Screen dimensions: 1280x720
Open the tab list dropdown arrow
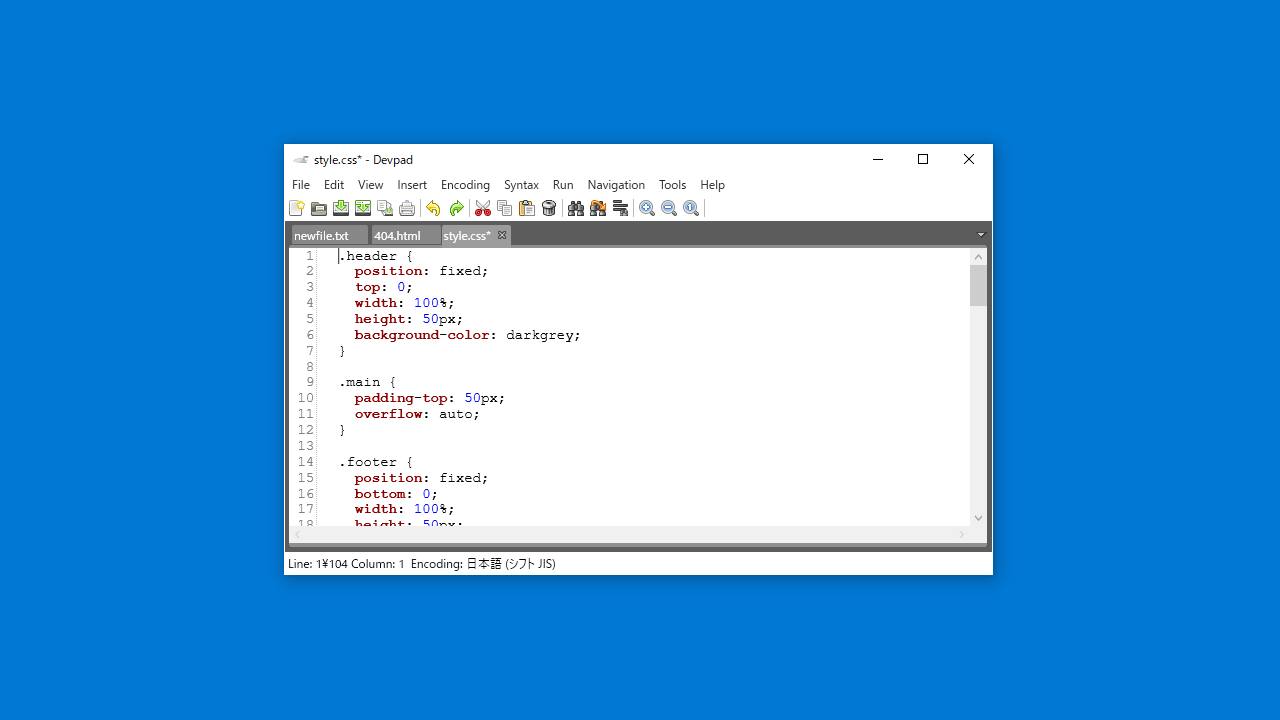click(981, 235)
